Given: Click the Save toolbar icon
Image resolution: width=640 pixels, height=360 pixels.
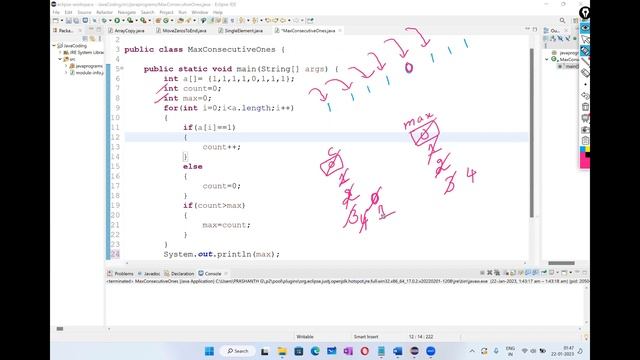Looking at the screenshot, I should click(x=68, y=20).
